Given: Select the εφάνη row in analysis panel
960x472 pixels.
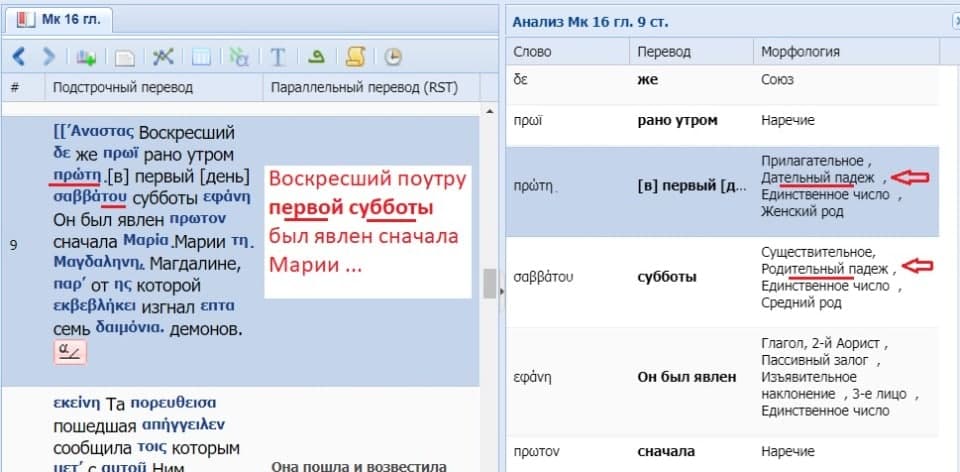Looking at the screenshot, I should [730, 377].
